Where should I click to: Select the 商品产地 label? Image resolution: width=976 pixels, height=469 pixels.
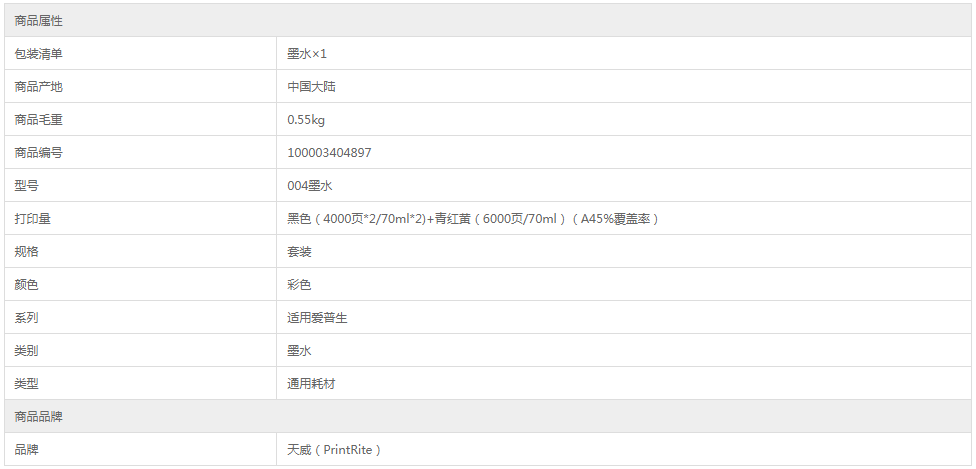(39, 87)
